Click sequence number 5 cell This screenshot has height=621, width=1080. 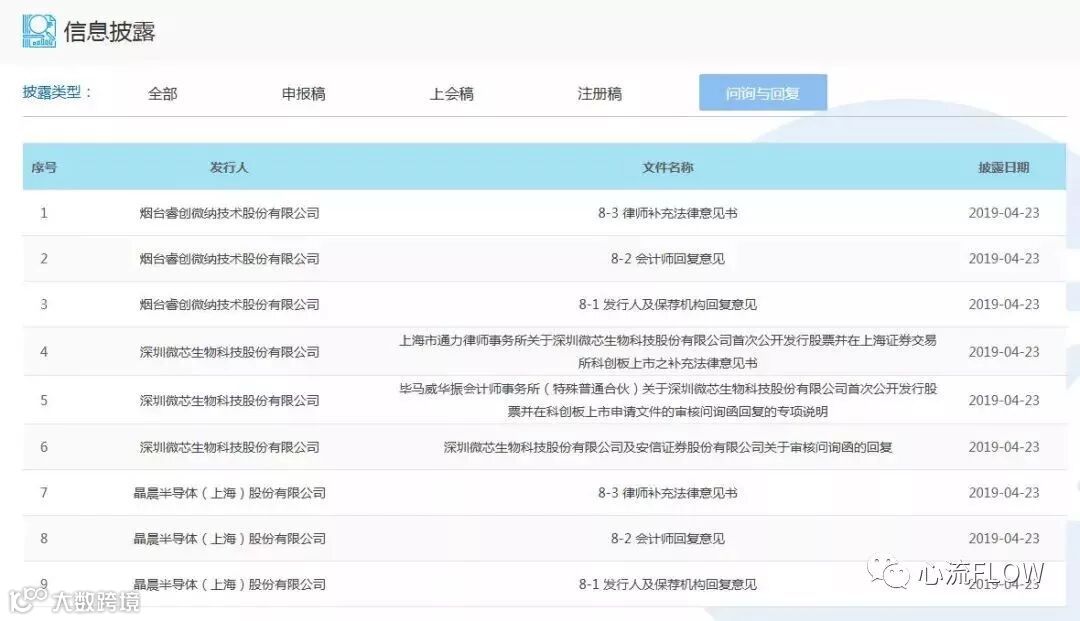coord(44,401)
